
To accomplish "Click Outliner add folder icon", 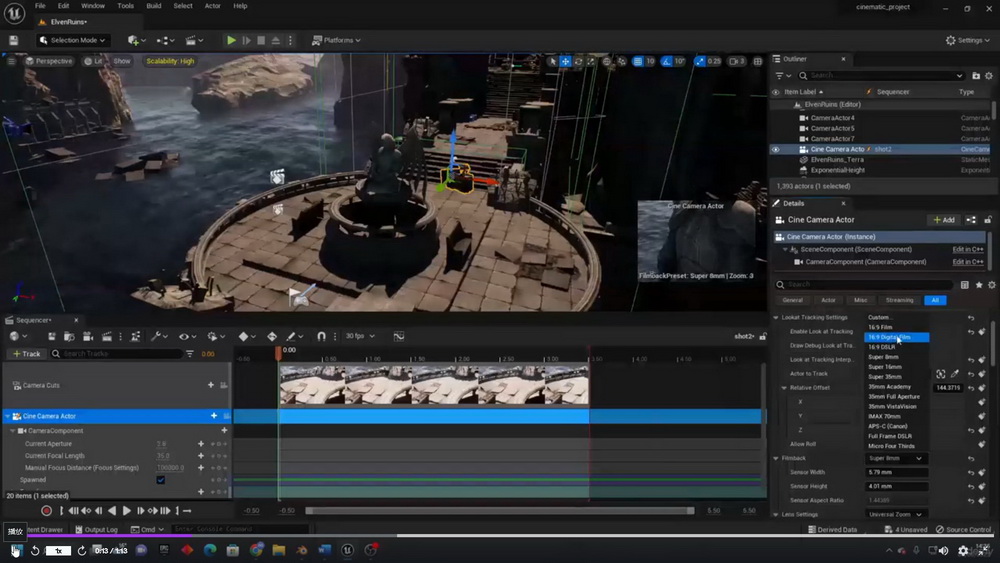I will click(976, 75).
